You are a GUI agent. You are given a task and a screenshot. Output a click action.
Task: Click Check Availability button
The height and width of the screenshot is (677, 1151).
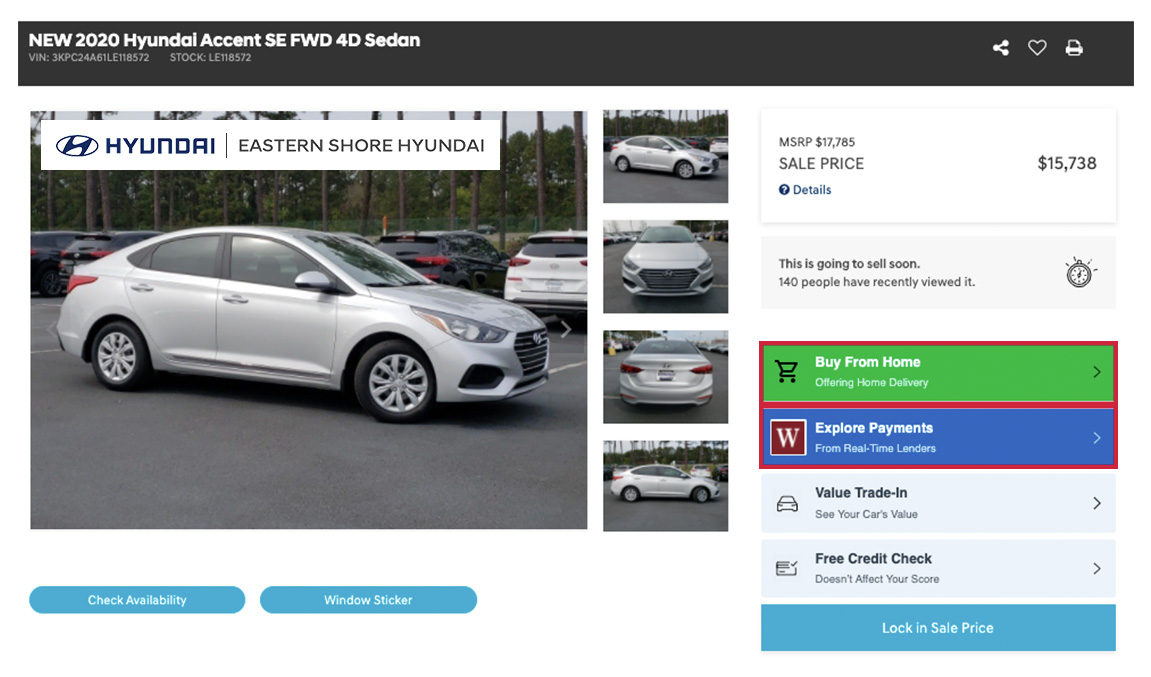137,600
